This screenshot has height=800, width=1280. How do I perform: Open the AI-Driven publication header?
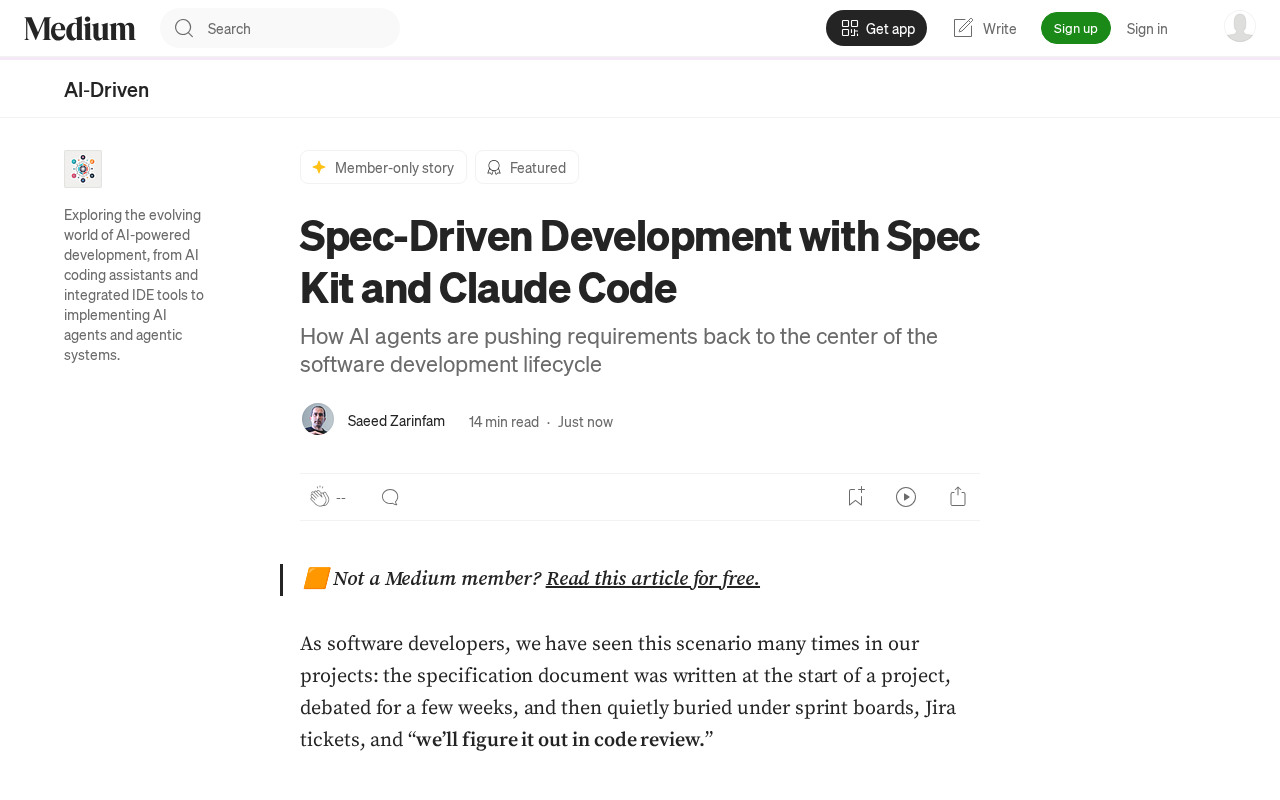(107, 90)
